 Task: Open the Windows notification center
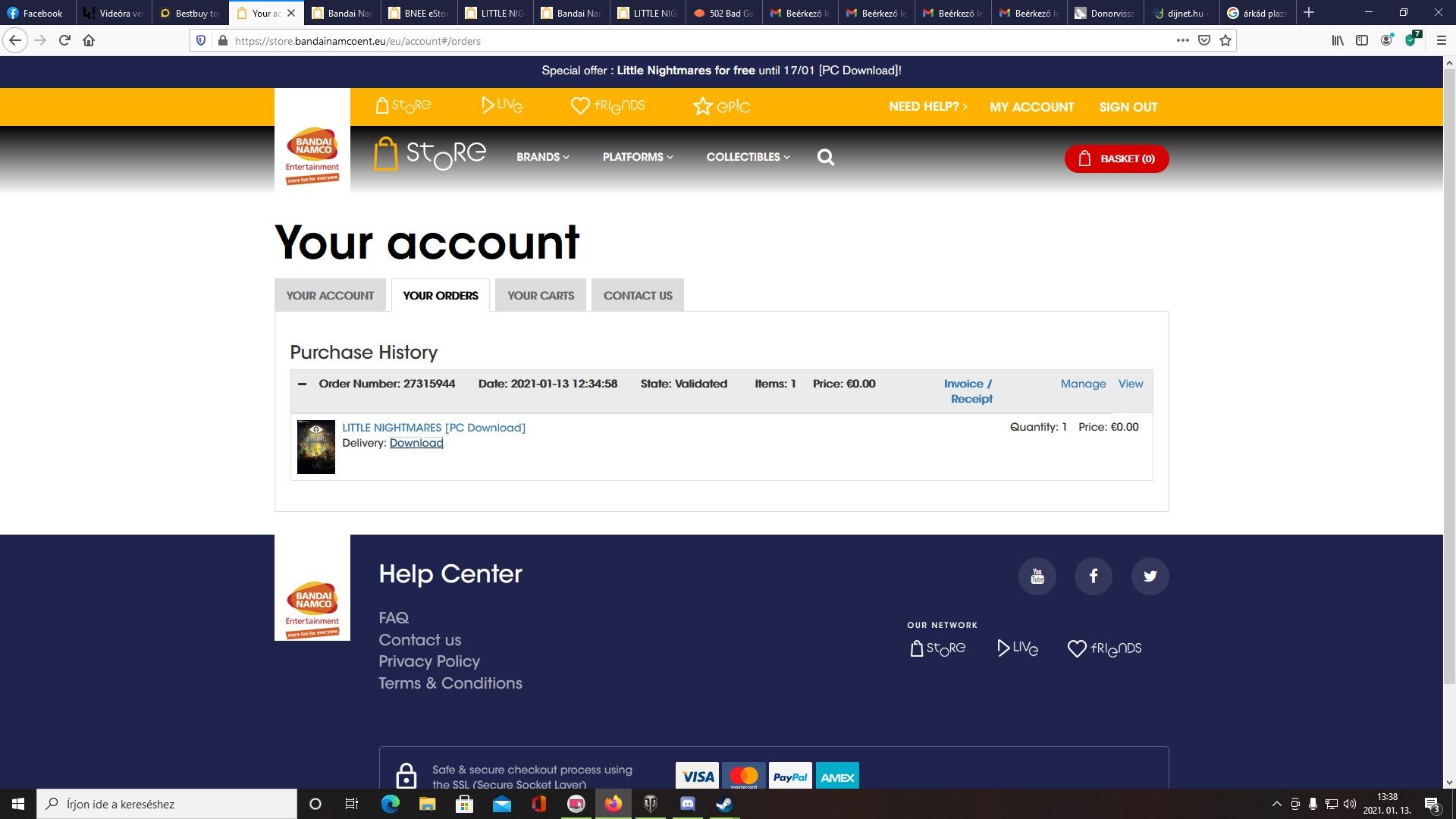click(x=1432, y=804)
